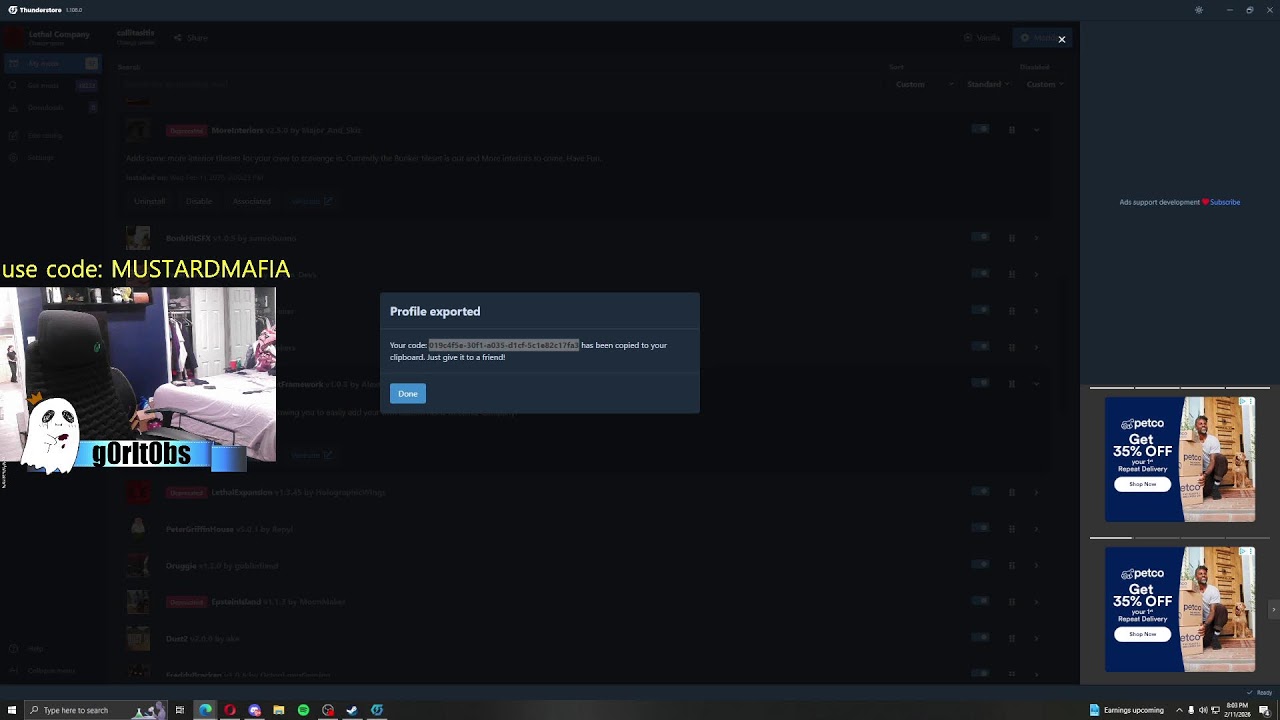Open the Disabled Custom dropdown
Viewport: 1280px width, 720px height.
click(x=1044, y=84)
